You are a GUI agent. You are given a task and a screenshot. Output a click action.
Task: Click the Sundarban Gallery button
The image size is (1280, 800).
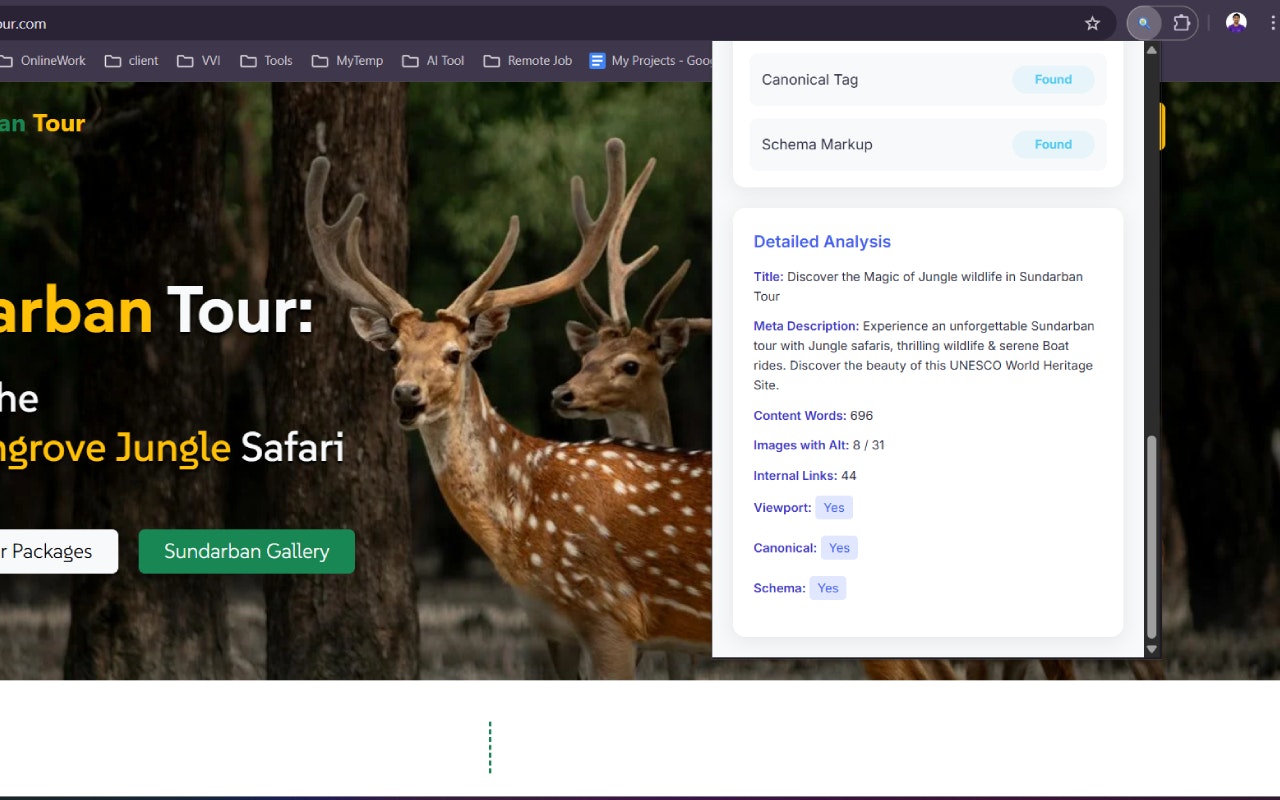click(x=246, y=551)
